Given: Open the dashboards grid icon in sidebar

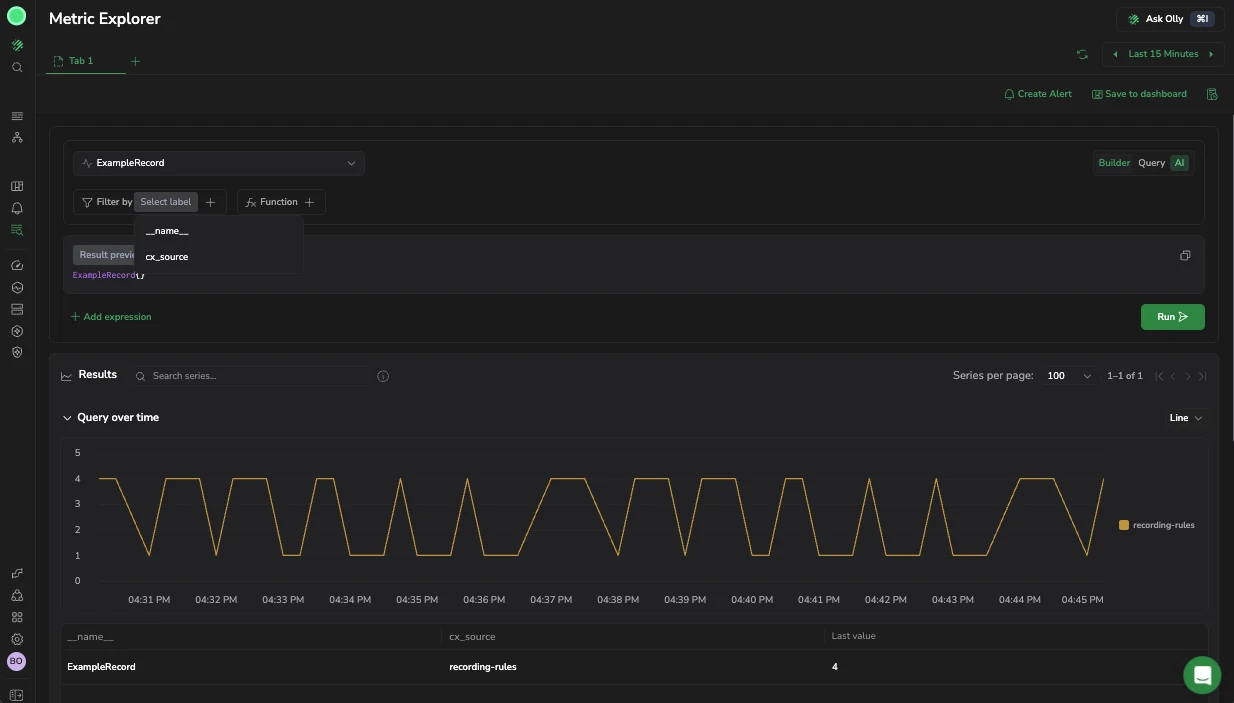Looking at the screenshot, I should [x=17, y=186].
